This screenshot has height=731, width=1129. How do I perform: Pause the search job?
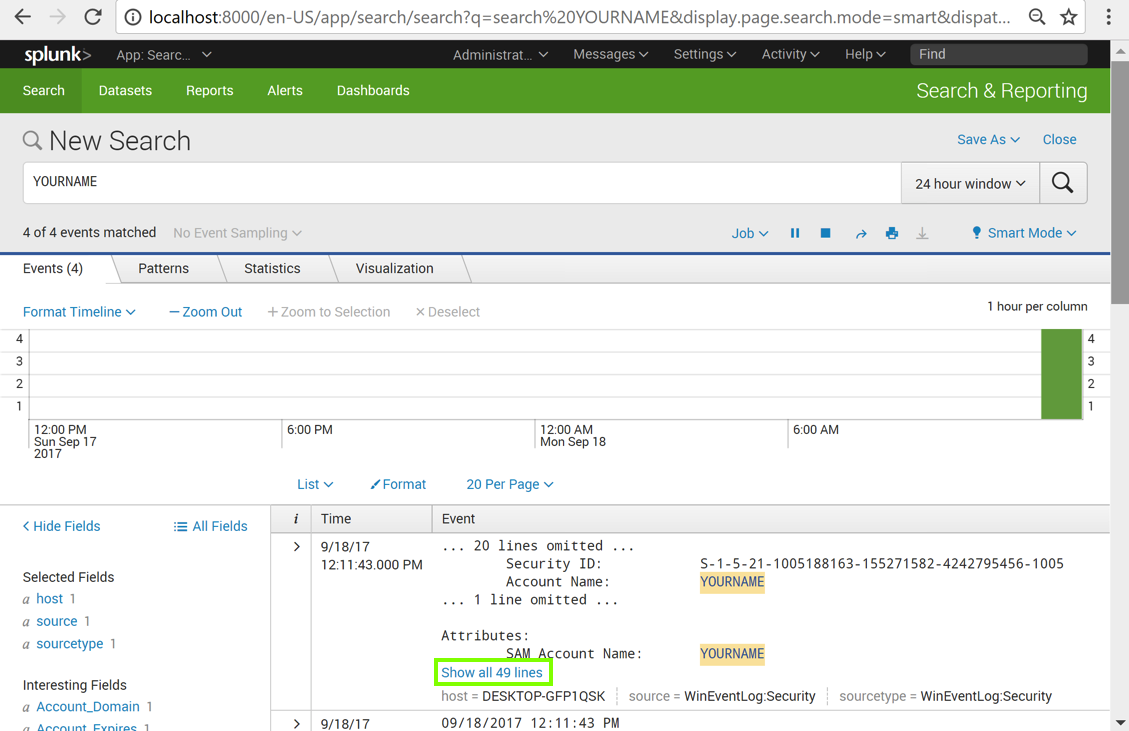click(x=795, y=233)
